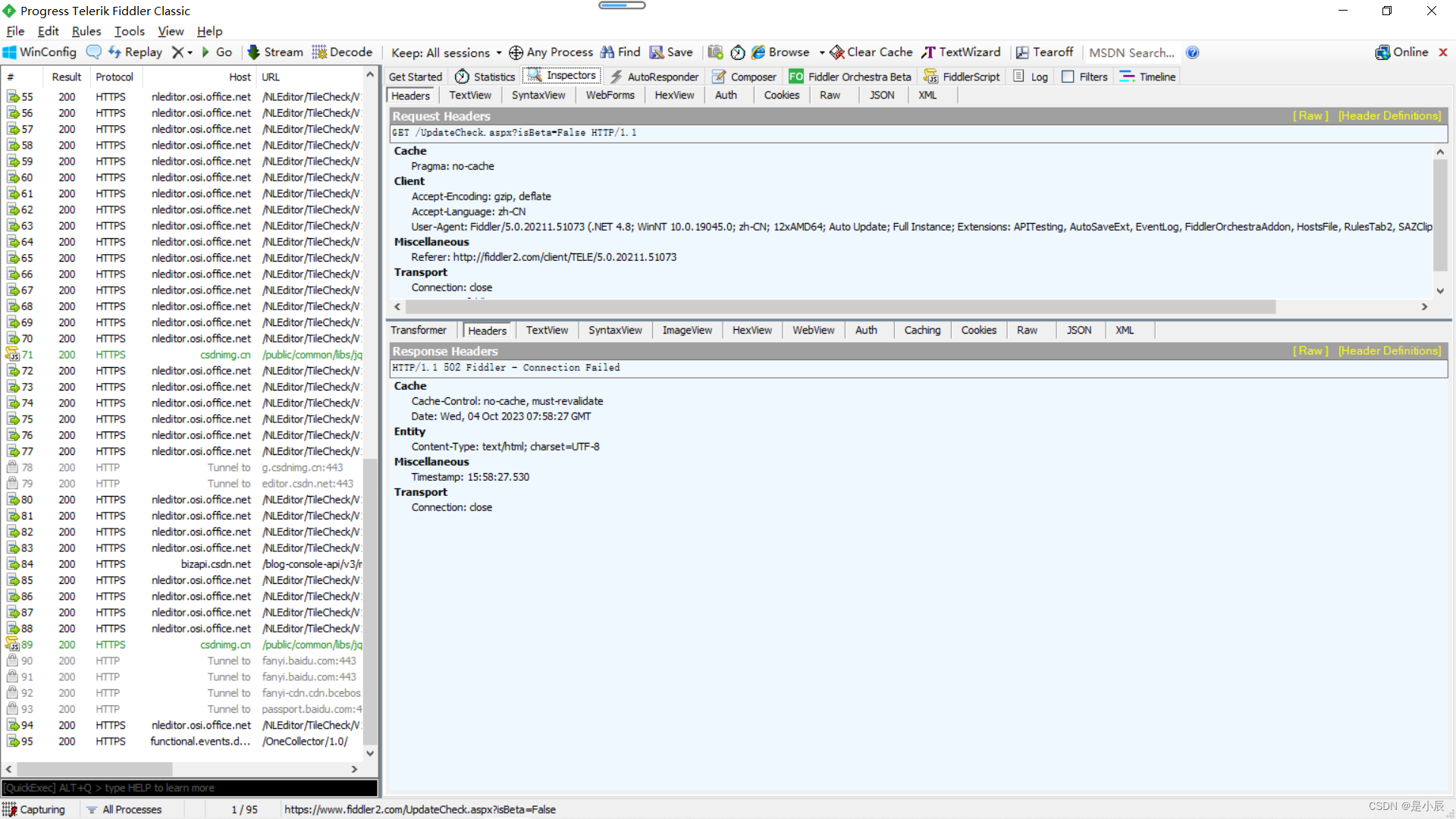Click Raw link in Response Headers
The image size is (1456, 819).
(x=1310, y=350)
